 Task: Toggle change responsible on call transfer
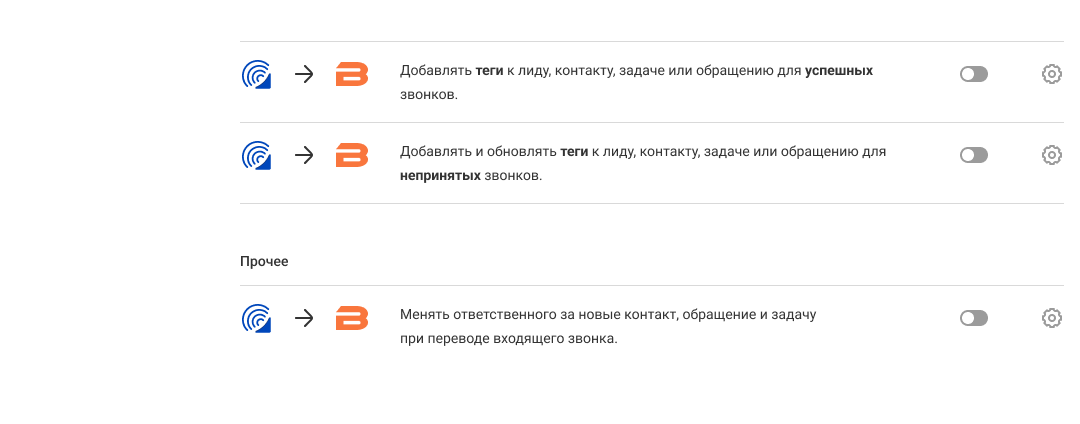pos(973,318)
